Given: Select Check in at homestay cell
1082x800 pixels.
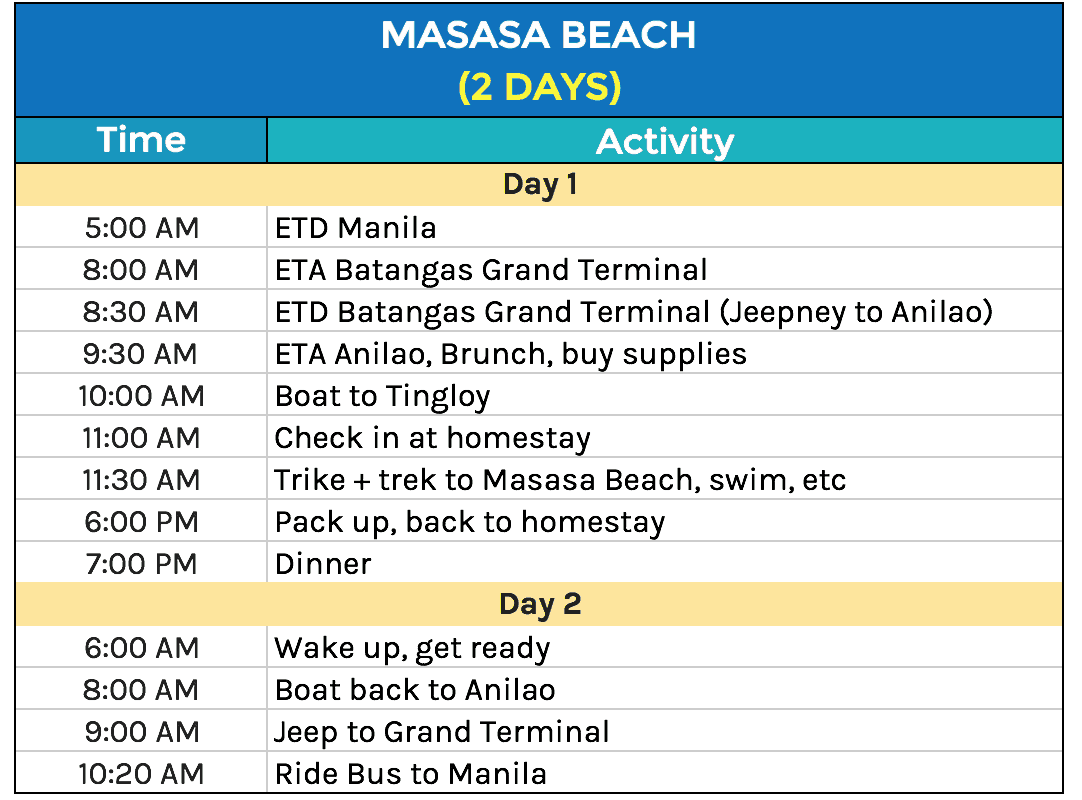Looking at the screenshot, I should pos(433,438).
